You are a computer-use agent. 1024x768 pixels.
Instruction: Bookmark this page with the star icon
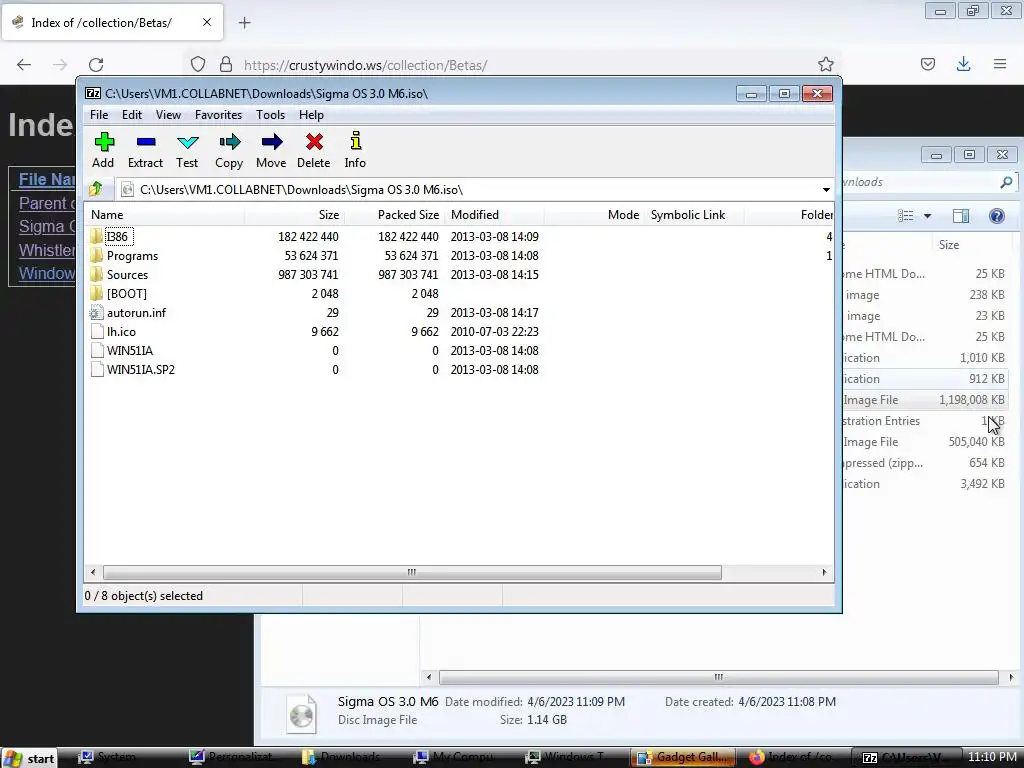click(825, 65)
